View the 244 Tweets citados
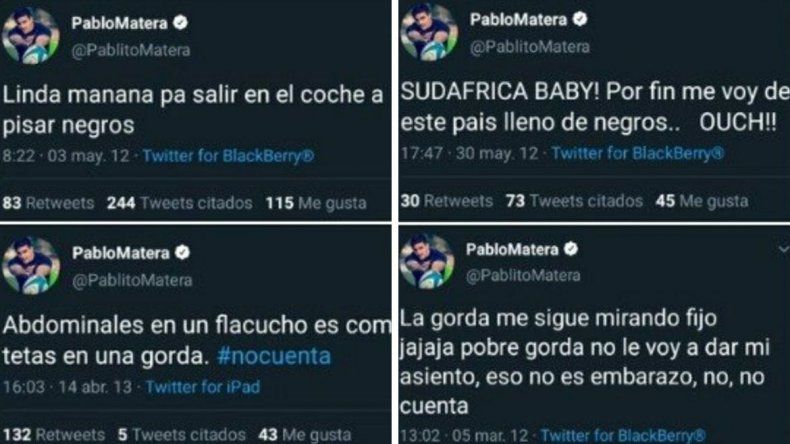Viewport: 790px width, 444px height. 179,203
